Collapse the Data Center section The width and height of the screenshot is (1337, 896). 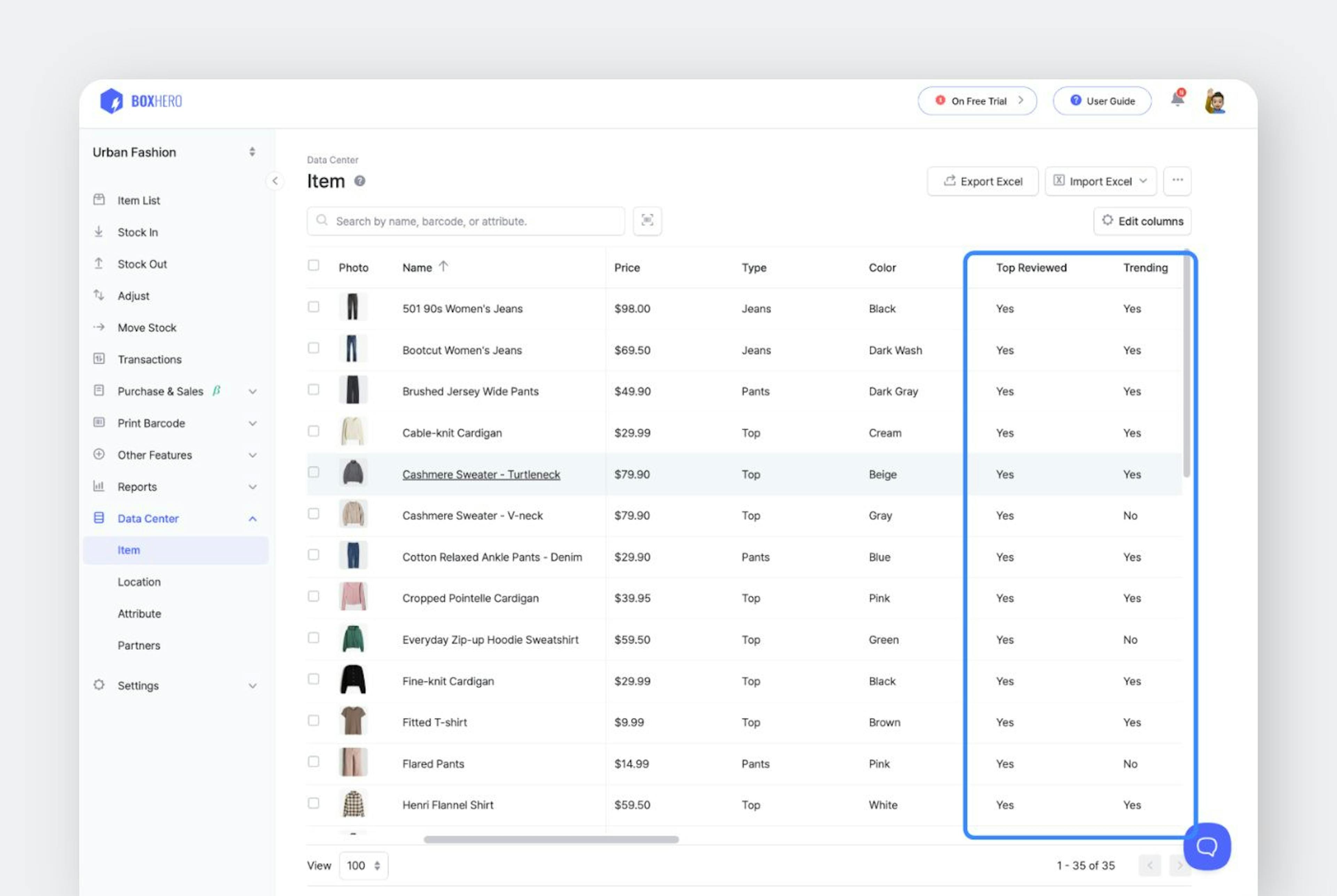[252, 519]
